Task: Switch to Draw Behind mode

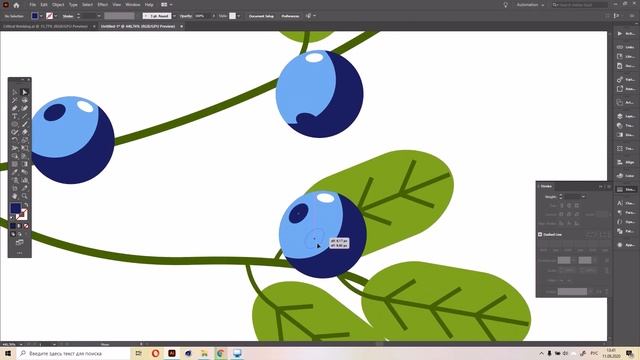Action: (19, 234)
